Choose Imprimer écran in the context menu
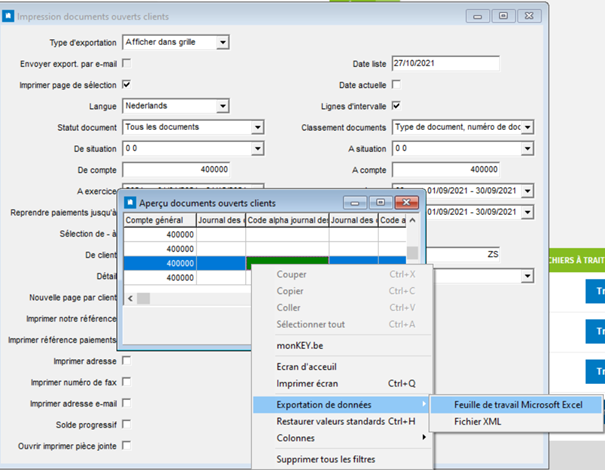This screenshot has width=605, height=470. [x=341, y=383]
